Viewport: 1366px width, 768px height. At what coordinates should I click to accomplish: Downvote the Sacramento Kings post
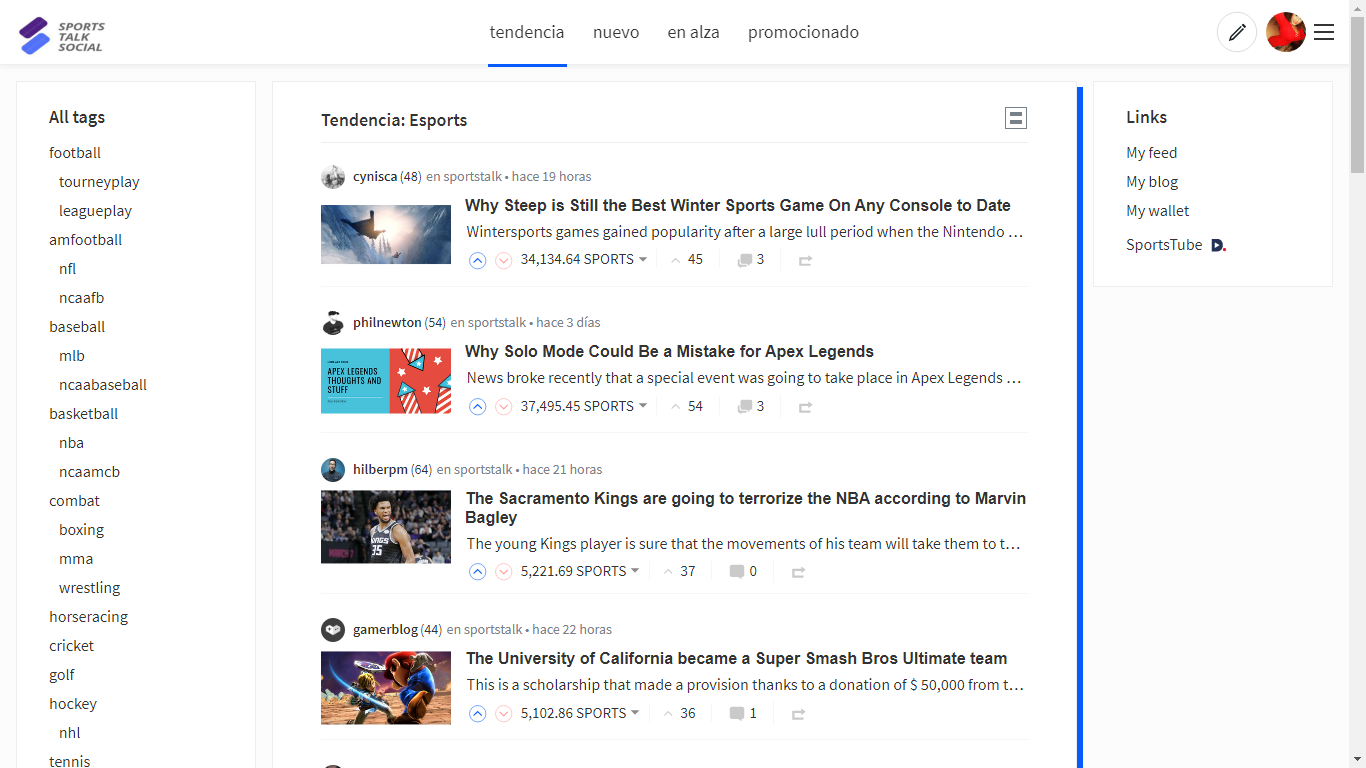[504, 572]
